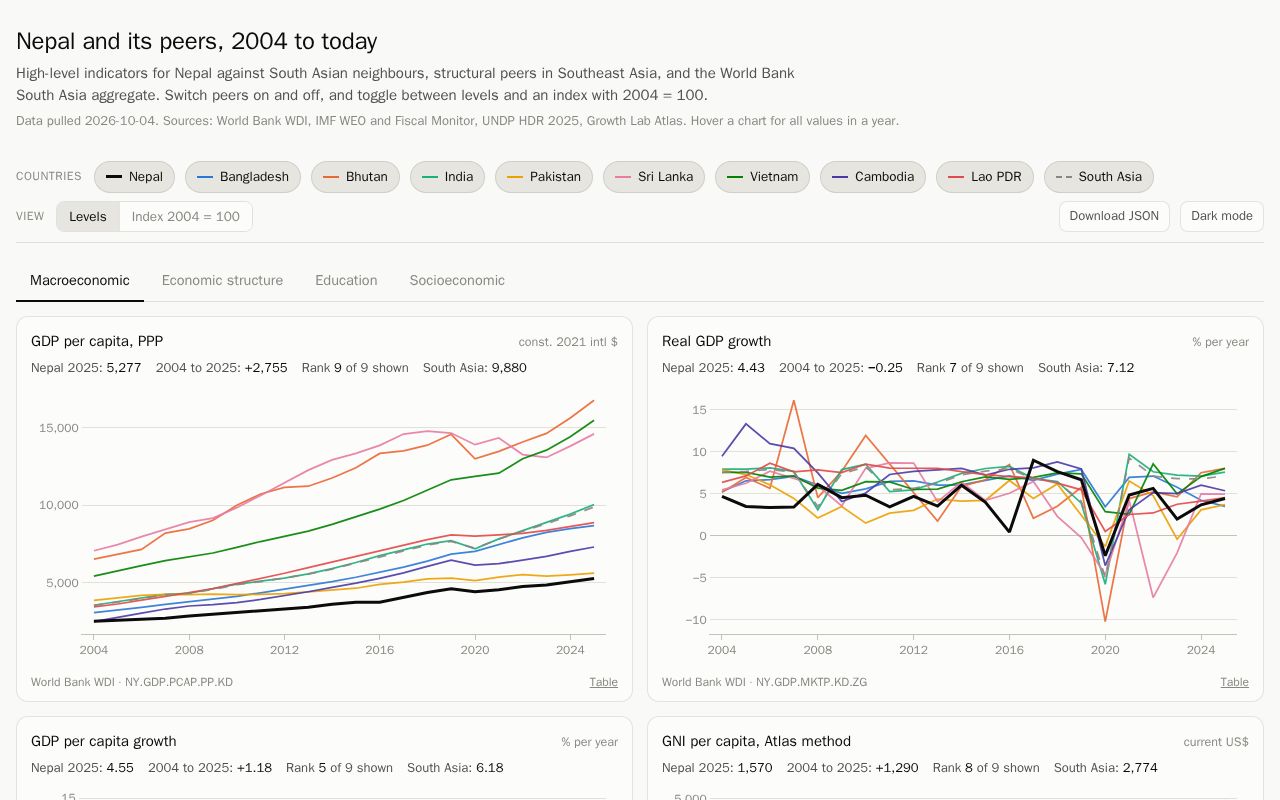Click the 'Rank 8 of 9 shown' stat
Image resolution: width=1280 pixels, height=800 pixels.
986,768
